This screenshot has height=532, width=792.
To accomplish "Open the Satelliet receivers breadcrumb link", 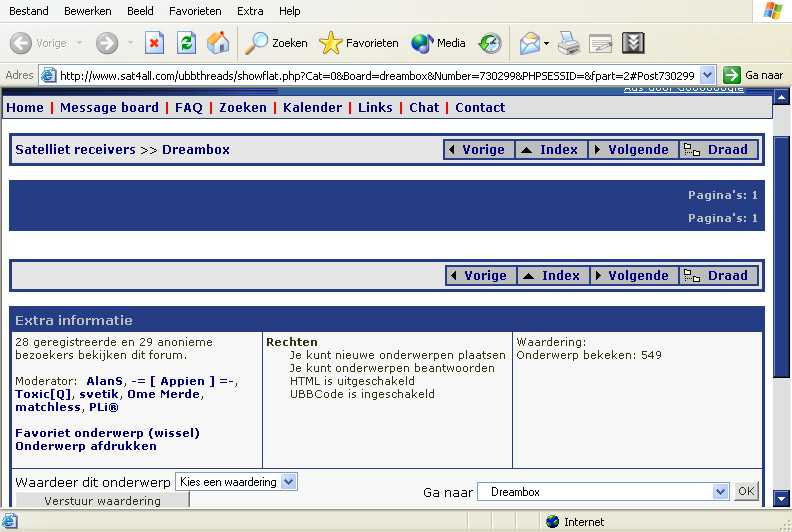I will point(75,150).
